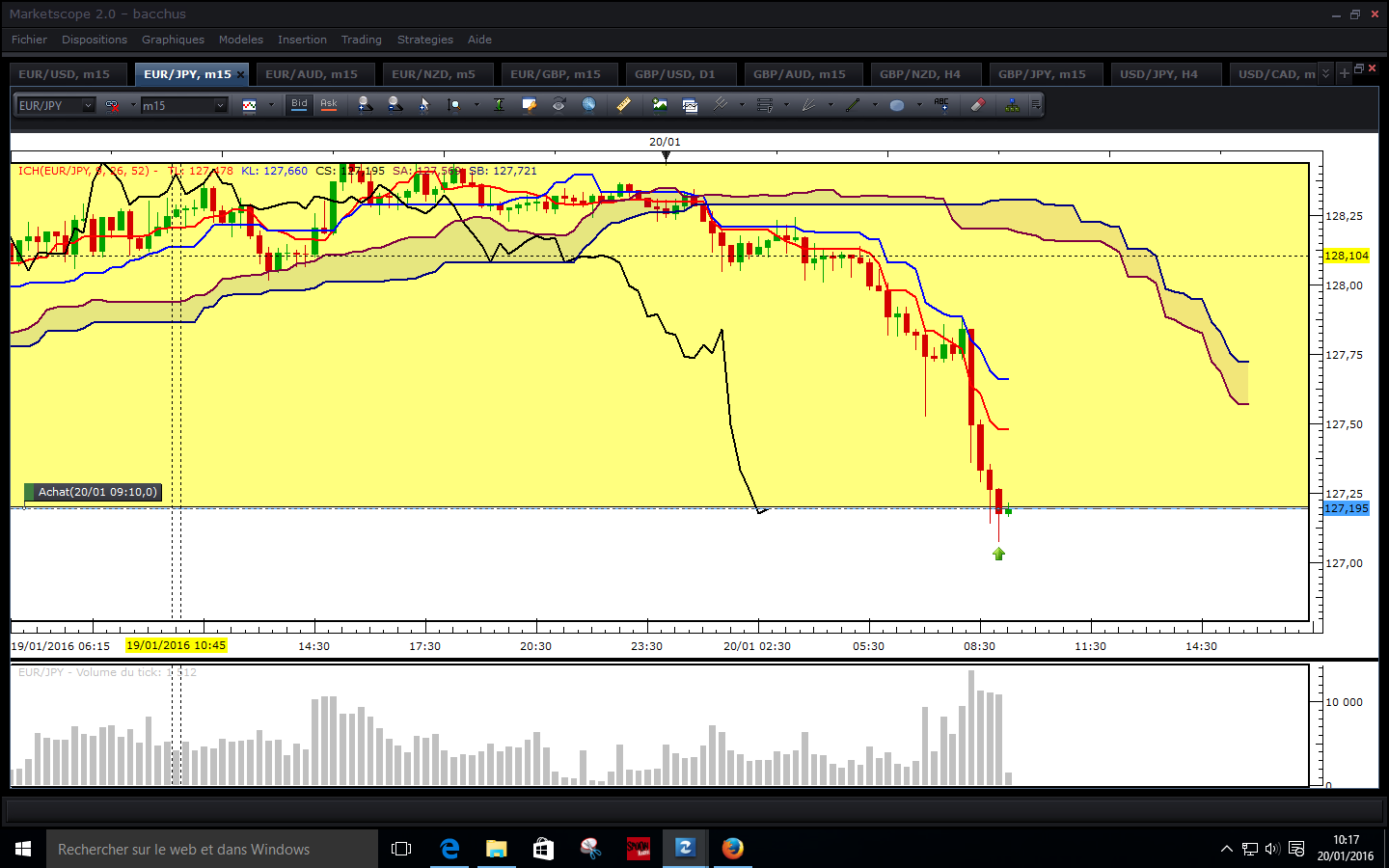The width and height of the screenshot is (1389, 868).
Task: Select the fan lines drawing tool
Action: [808, 105]
